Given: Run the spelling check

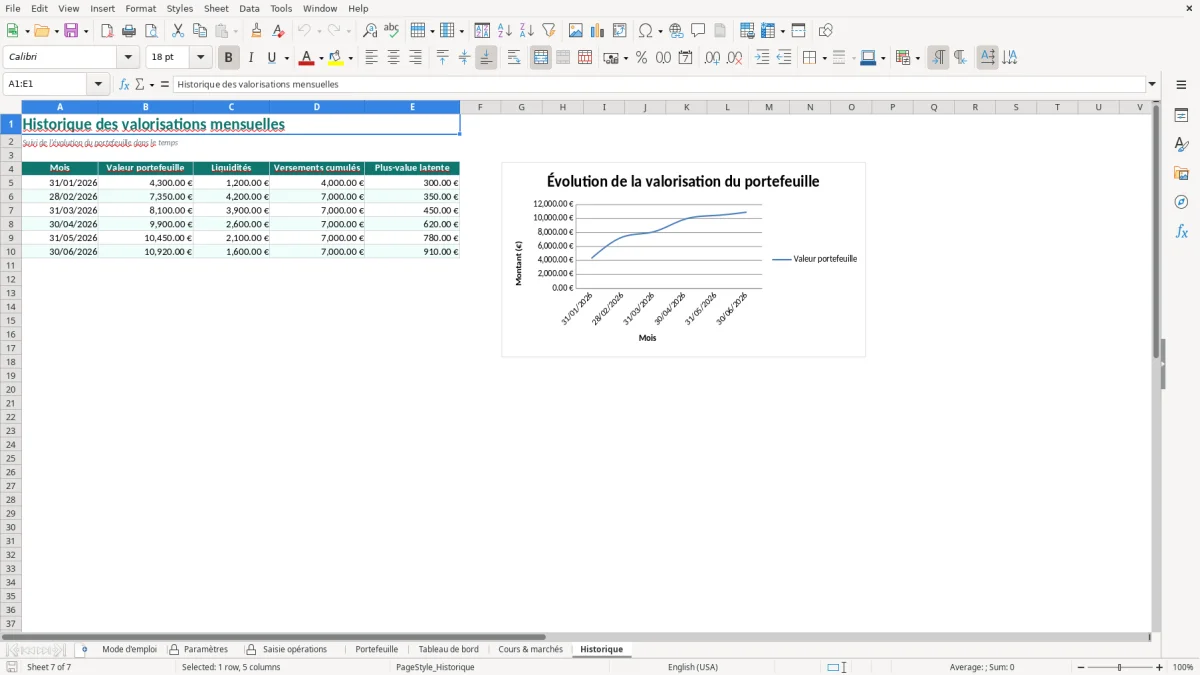Looking at the screenshot, I should pyautogui.click(x=392, y=31).
